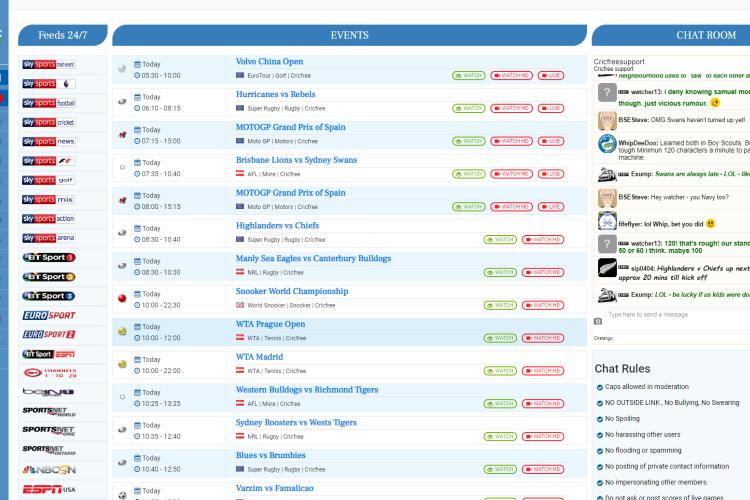750x500 pixels.
Task: Open the Sportsnet World feed
Action: click(49, 411)
